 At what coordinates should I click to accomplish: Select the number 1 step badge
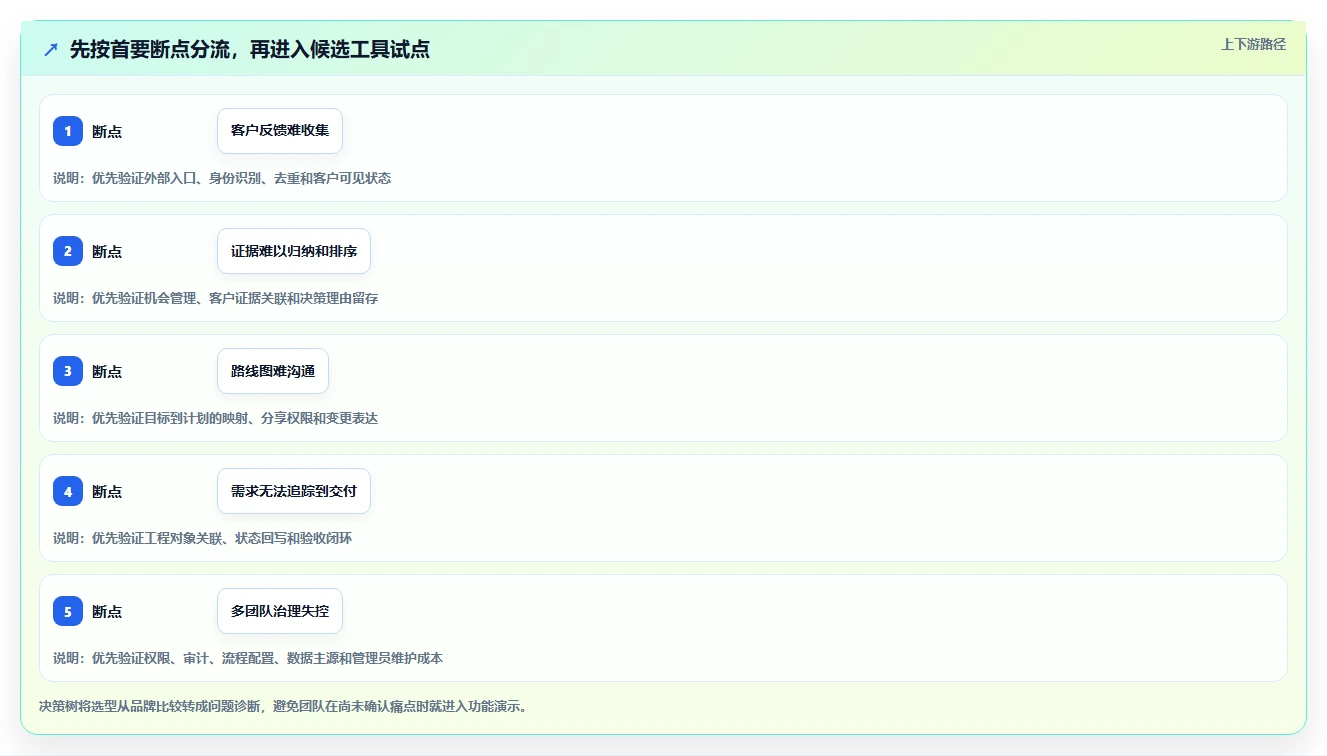[x=68, y=131]
